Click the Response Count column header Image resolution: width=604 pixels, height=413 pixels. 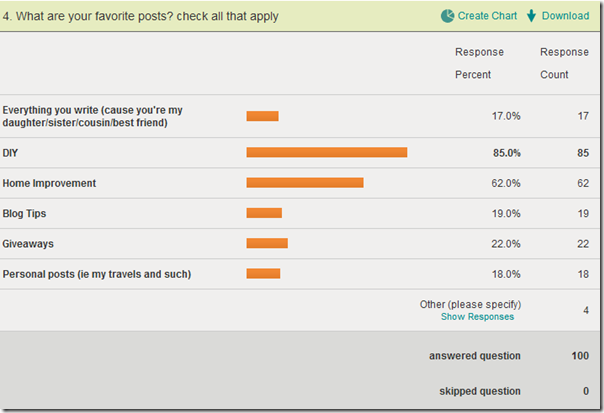pyautogui.click(x=564, y=63)
